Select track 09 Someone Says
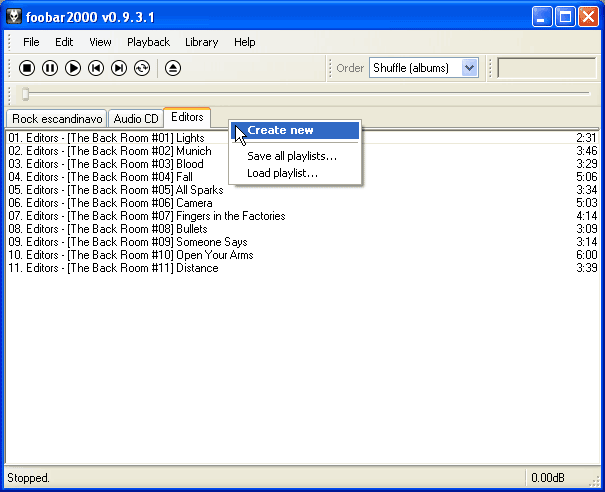Viewport: 605px width, 492px height. [302, 242]
